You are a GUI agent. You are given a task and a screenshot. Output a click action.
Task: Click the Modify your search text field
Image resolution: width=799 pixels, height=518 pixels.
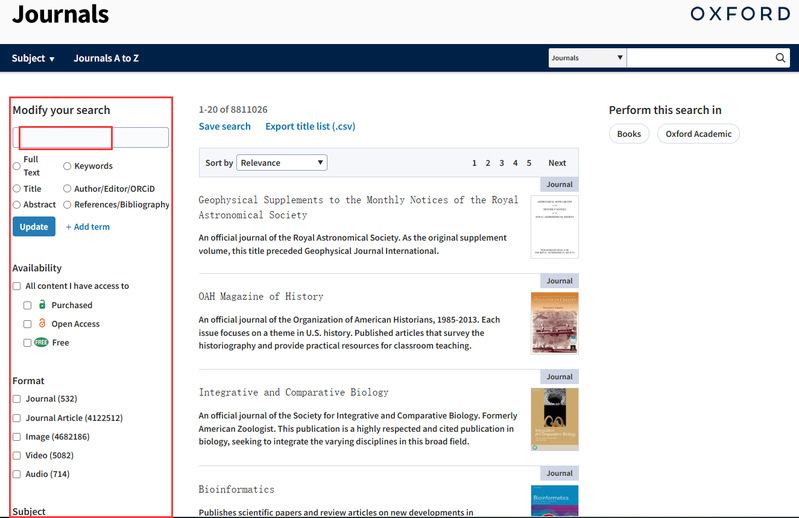90,138
